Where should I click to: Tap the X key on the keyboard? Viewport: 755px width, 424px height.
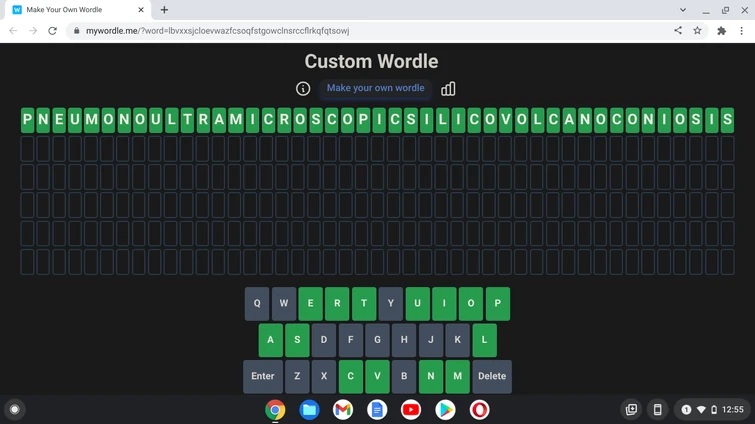pos(324,376)
